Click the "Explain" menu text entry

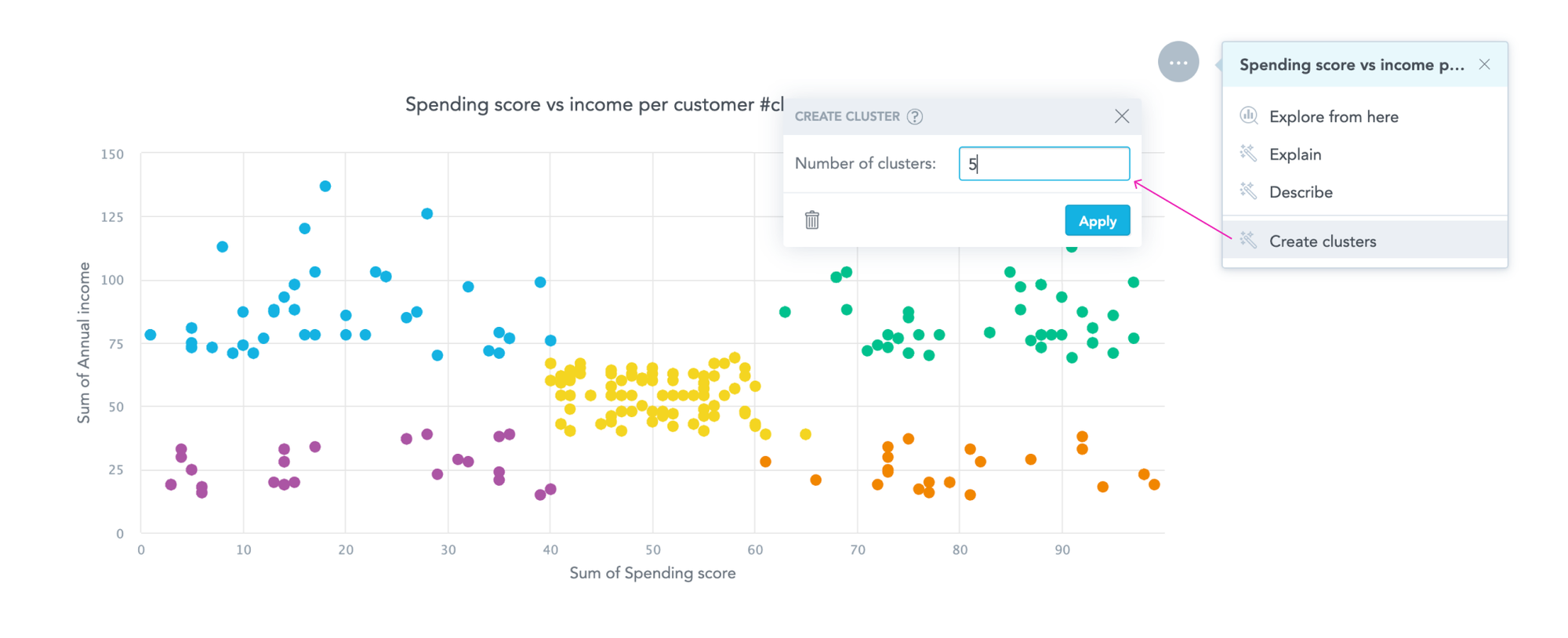point(1296,154)
